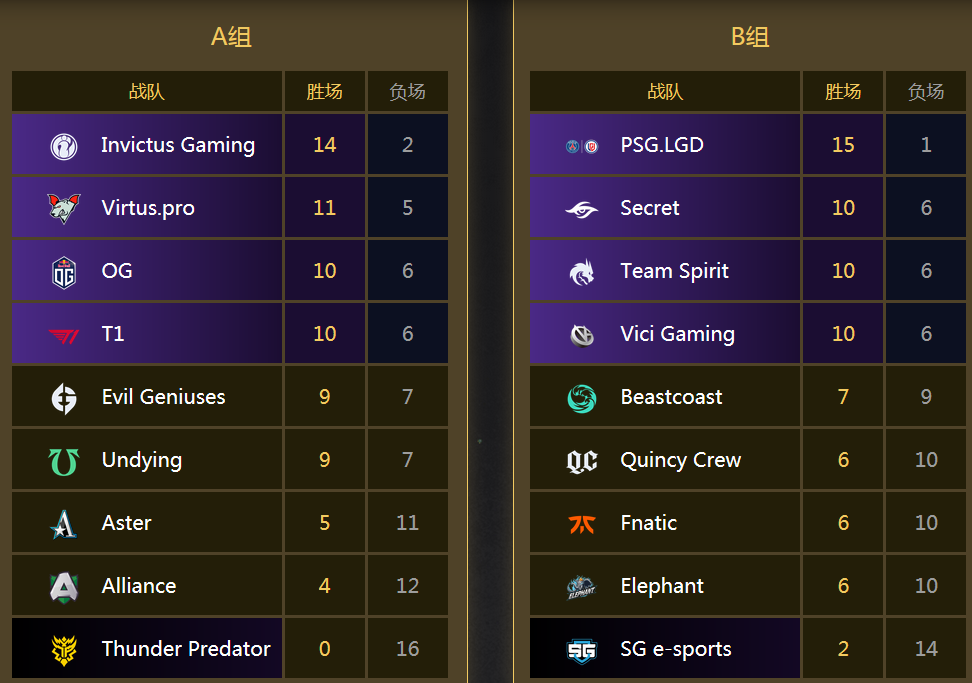Click the Team Secret eye logo

click(x=582, y=209)
